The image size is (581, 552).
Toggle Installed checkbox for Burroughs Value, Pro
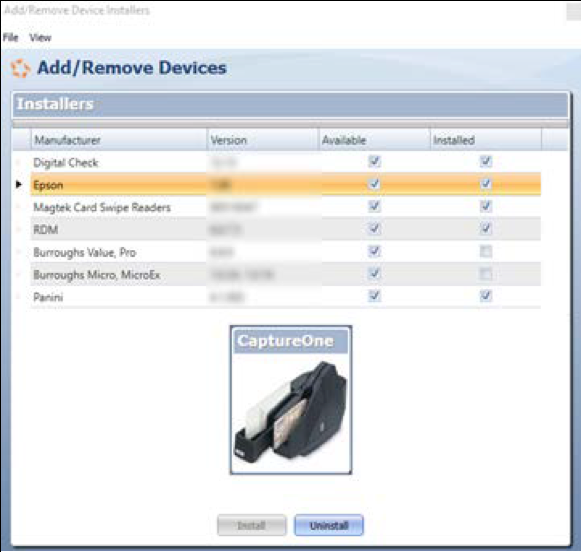click(486, 252)
